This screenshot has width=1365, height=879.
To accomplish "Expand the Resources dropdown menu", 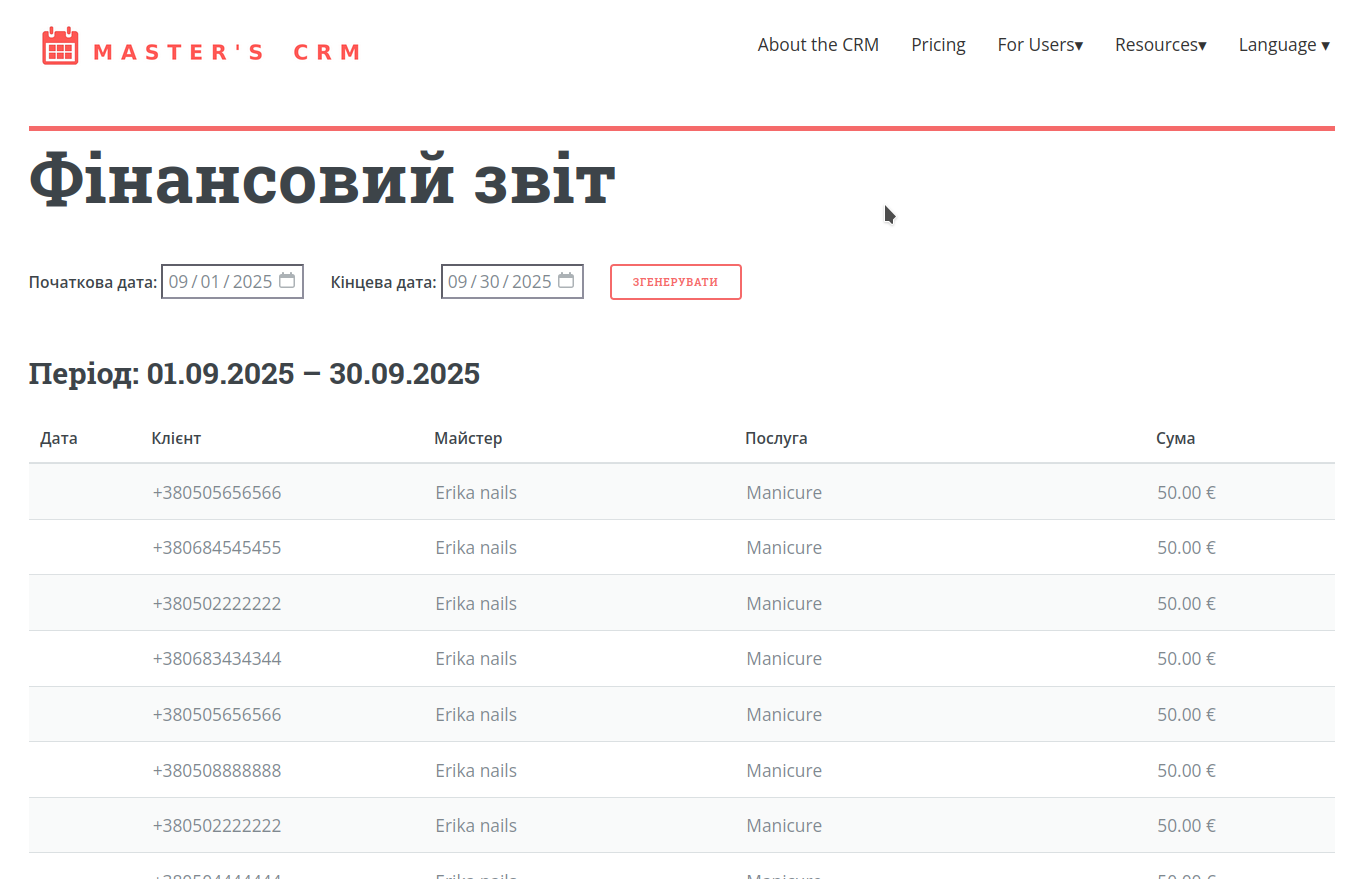I will click(x=1160, y=45).
